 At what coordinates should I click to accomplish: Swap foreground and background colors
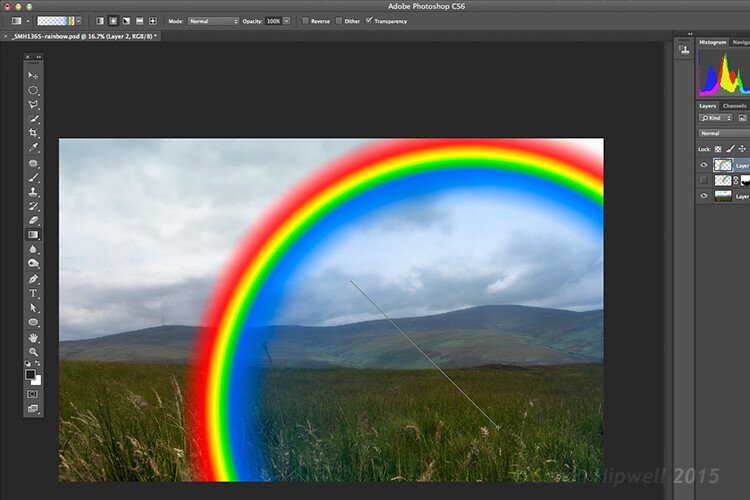(38, 364)
